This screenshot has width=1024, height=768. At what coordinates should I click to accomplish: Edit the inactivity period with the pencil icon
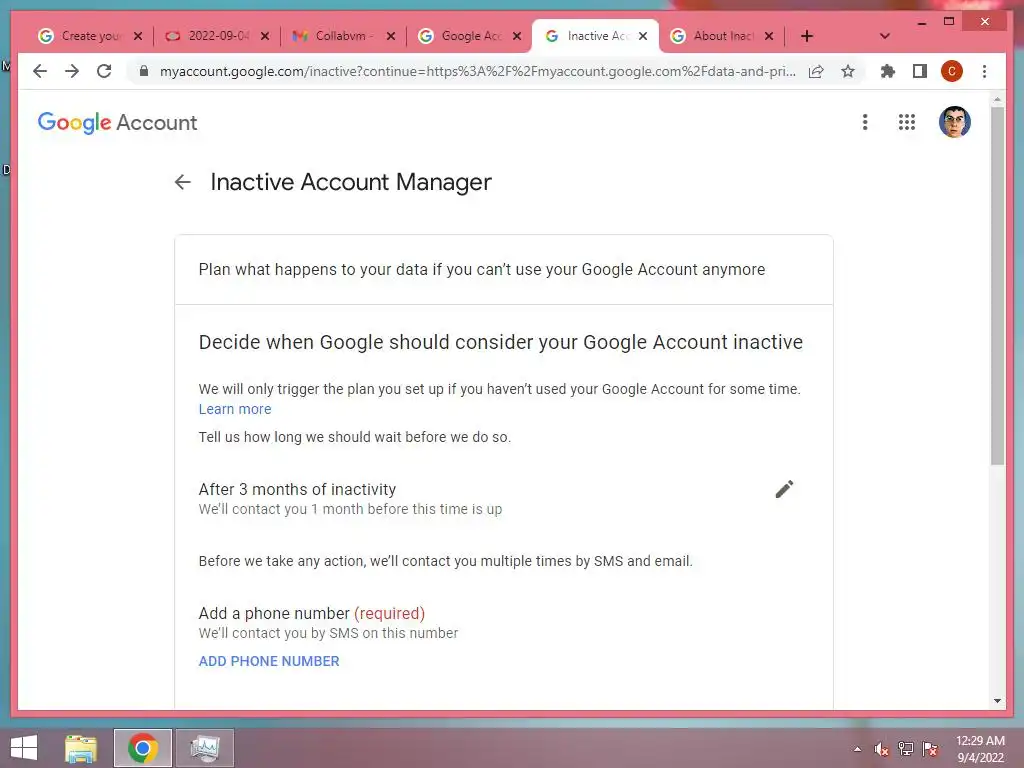click(784, 489)
